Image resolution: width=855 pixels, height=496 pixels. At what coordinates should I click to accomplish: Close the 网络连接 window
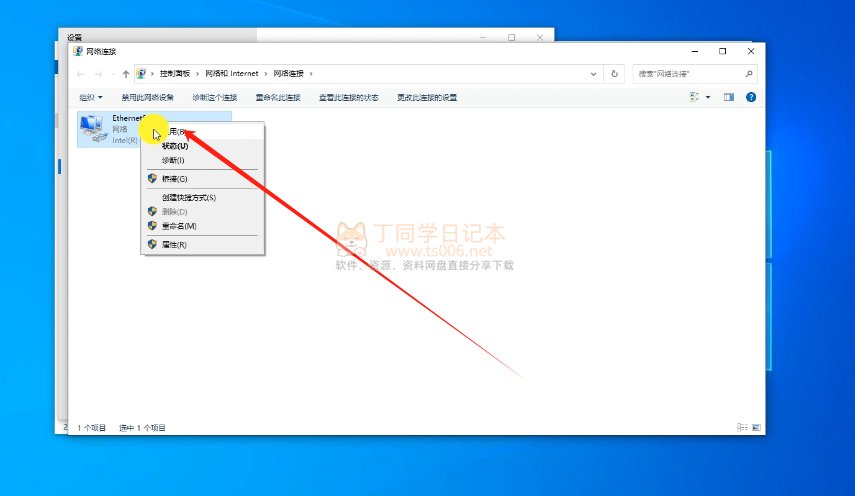(x=751, y=51)
